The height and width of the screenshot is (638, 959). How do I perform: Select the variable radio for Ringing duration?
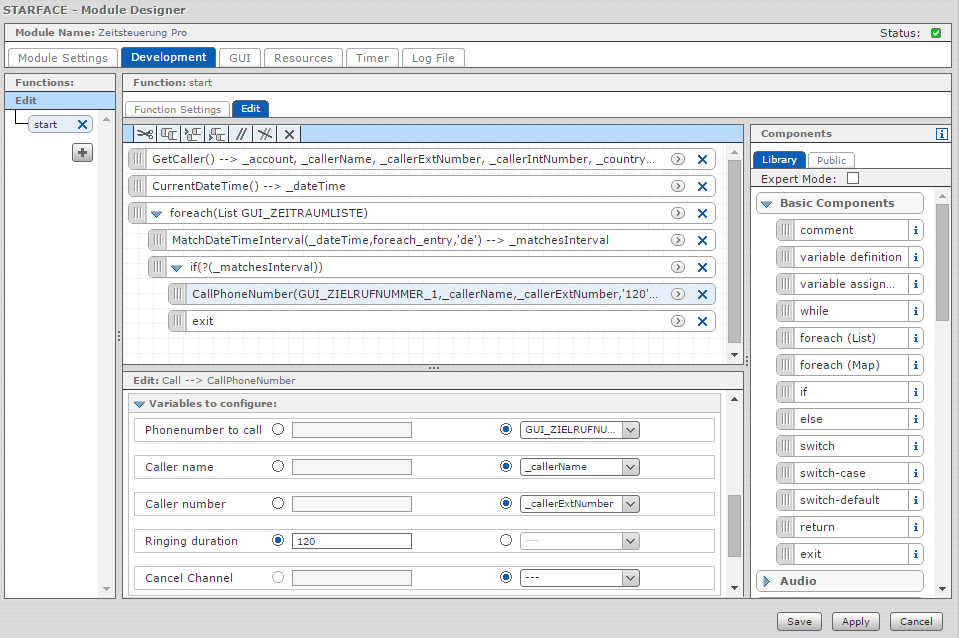pos(506,540)
